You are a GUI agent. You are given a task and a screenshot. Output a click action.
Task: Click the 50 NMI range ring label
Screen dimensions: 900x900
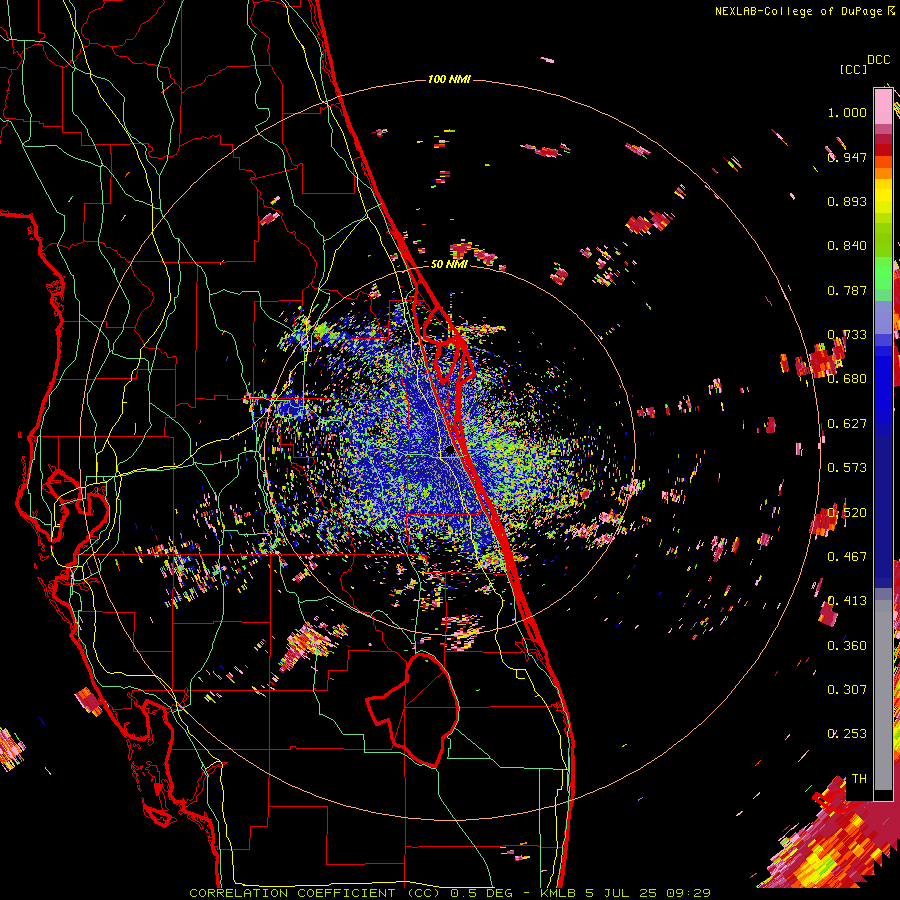(449, 264)
